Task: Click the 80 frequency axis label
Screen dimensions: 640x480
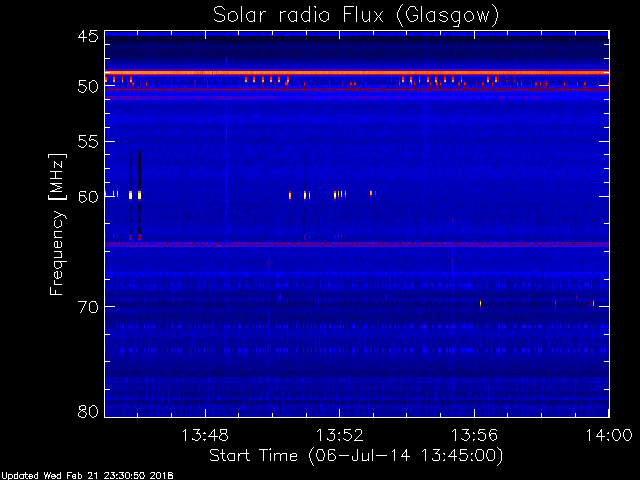Action: point(88,411)
